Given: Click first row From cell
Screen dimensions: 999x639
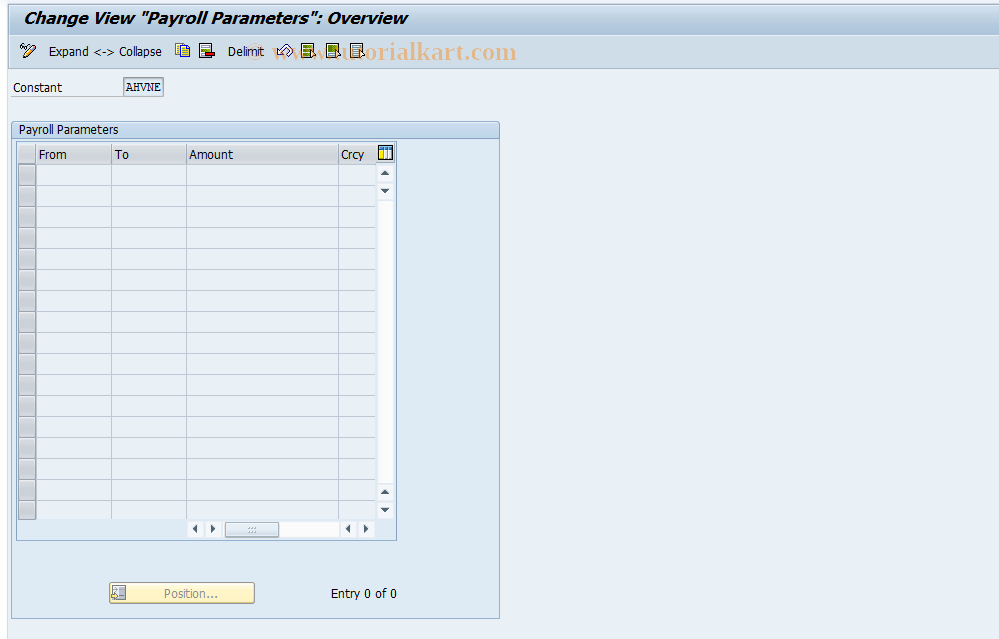Looking at the screenshot, I should click(74, 175).
